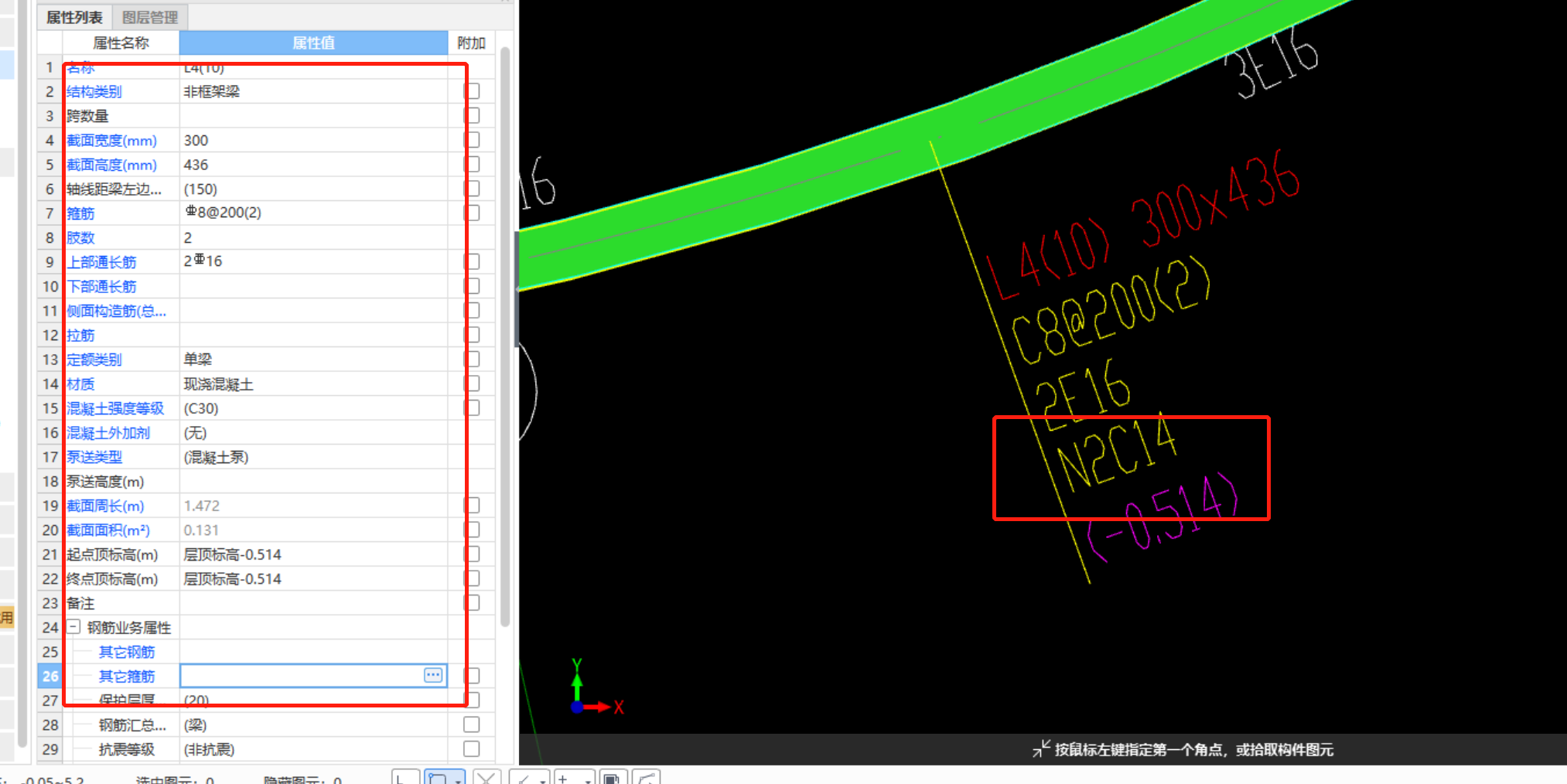This screenshot has width=1567, height=784.
Task: Tick the 附加 checkbox for 截面宽度(mm)
Action: (x=472, y=140)
